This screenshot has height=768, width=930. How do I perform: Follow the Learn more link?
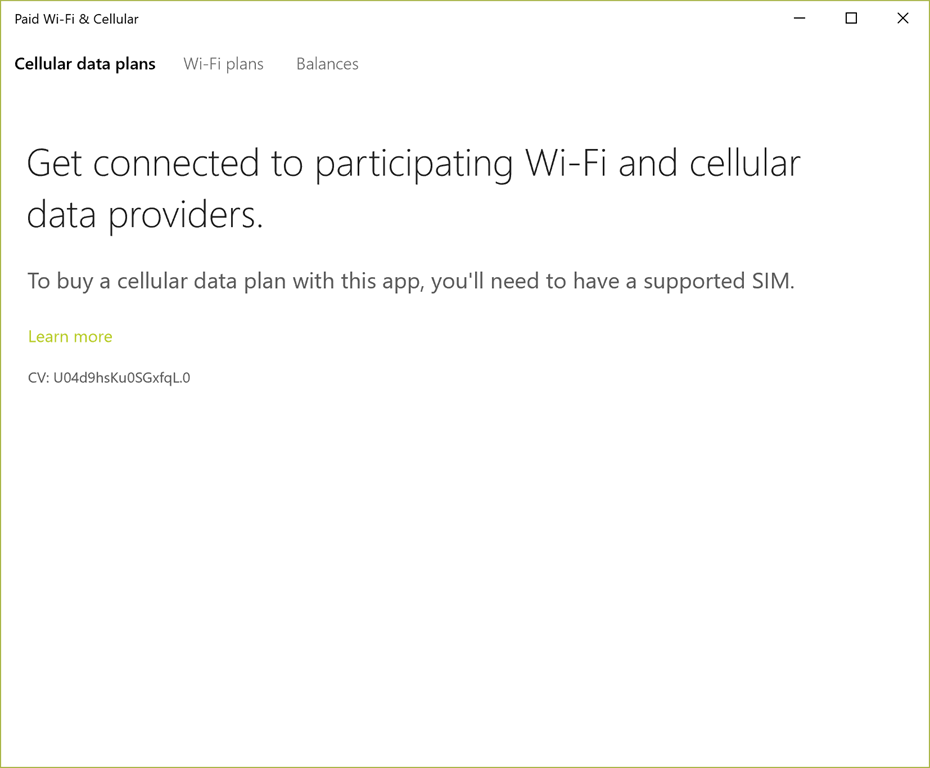pos(70,337)
